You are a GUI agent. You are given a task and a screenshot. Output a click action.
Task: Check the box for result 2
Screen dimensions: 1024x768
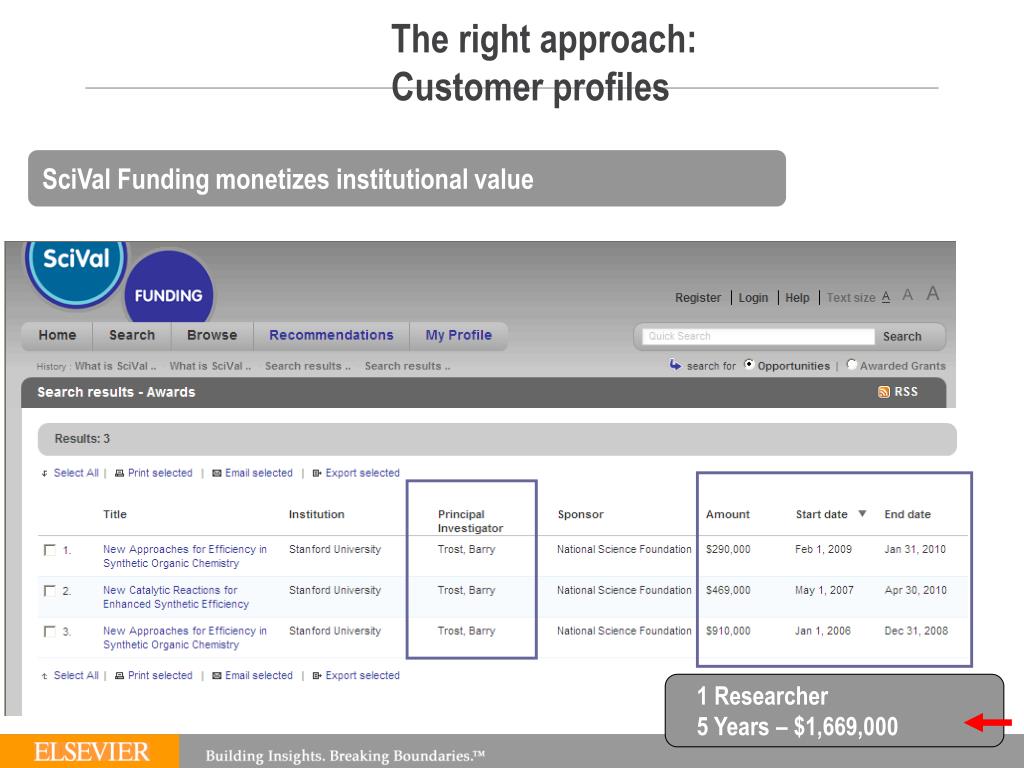tap(50, 591)
